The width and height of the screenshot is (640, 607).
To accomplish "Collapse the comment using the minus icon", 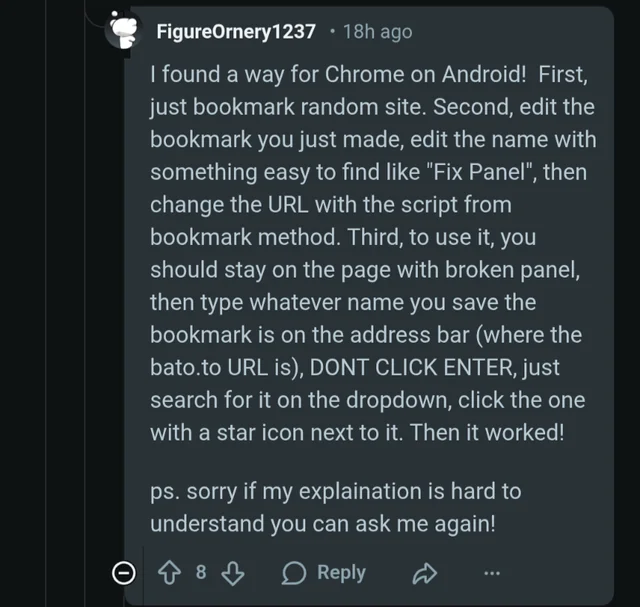I will (123, 573).
